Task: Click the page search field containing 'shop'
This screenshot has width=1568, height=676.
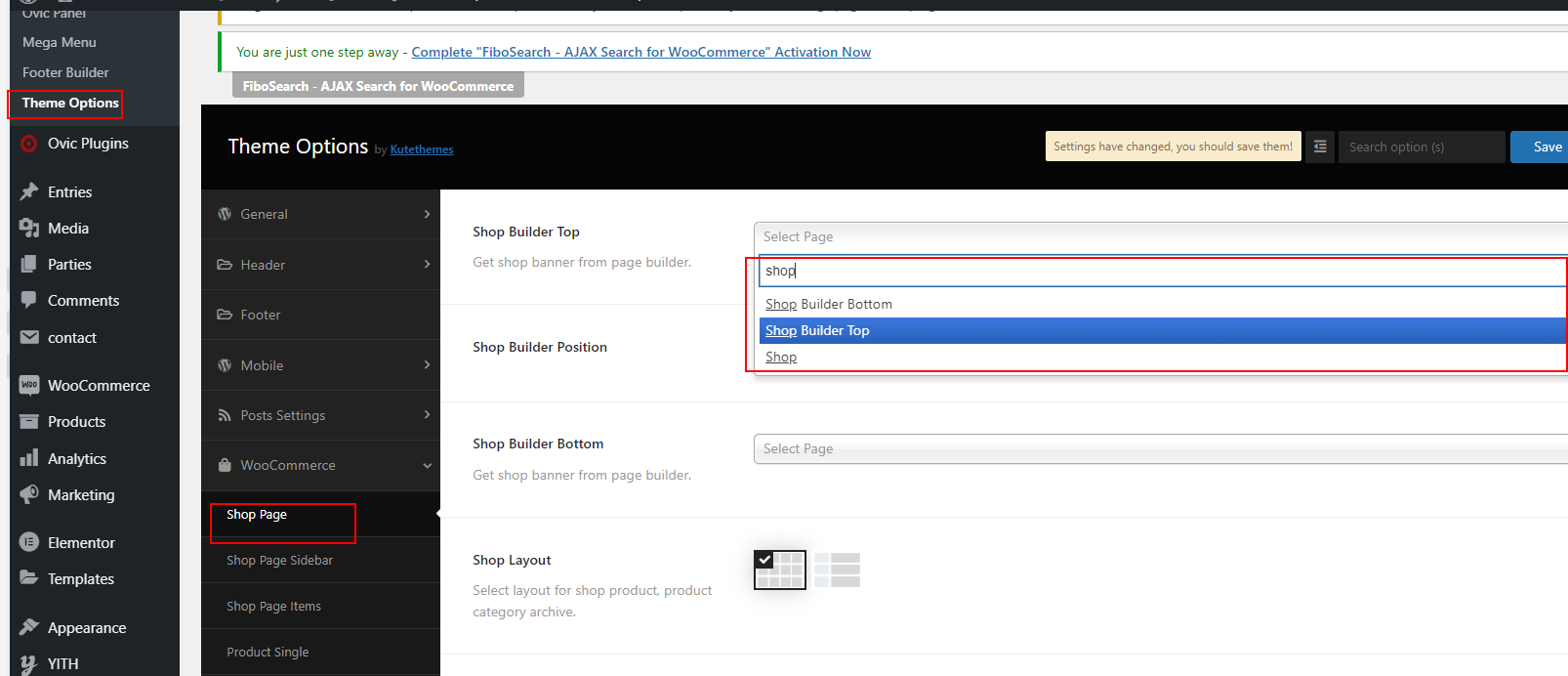Action: pyautogui.click(x=1163, y=272)
